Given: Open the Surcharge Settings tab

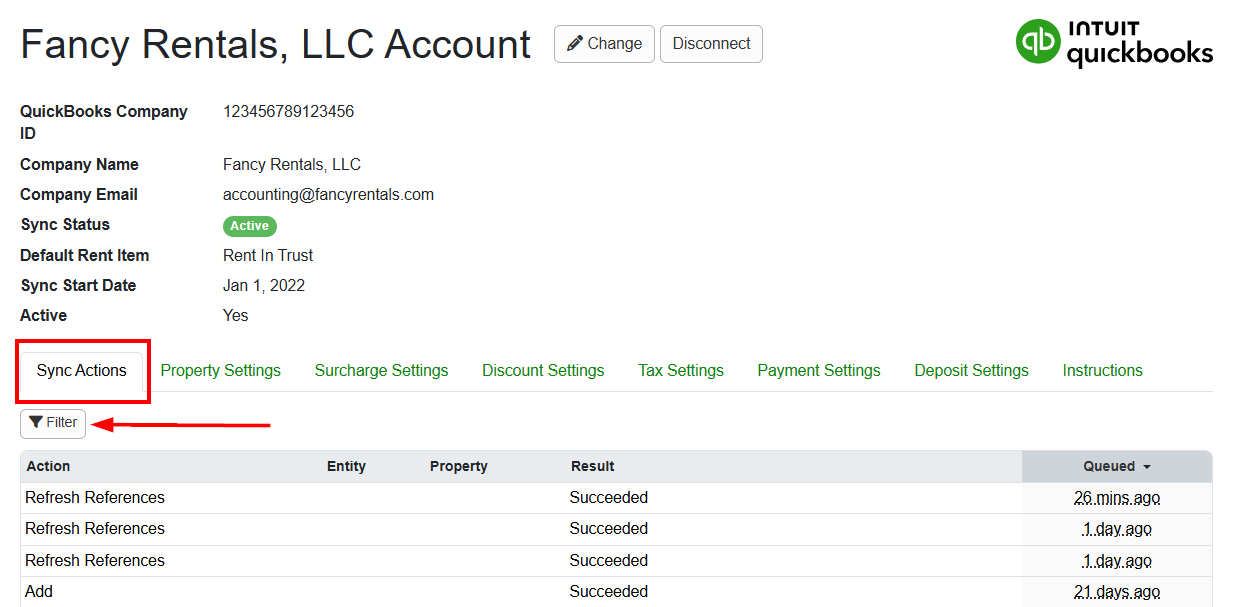Looking at the screenshot, I should (381, 370).
